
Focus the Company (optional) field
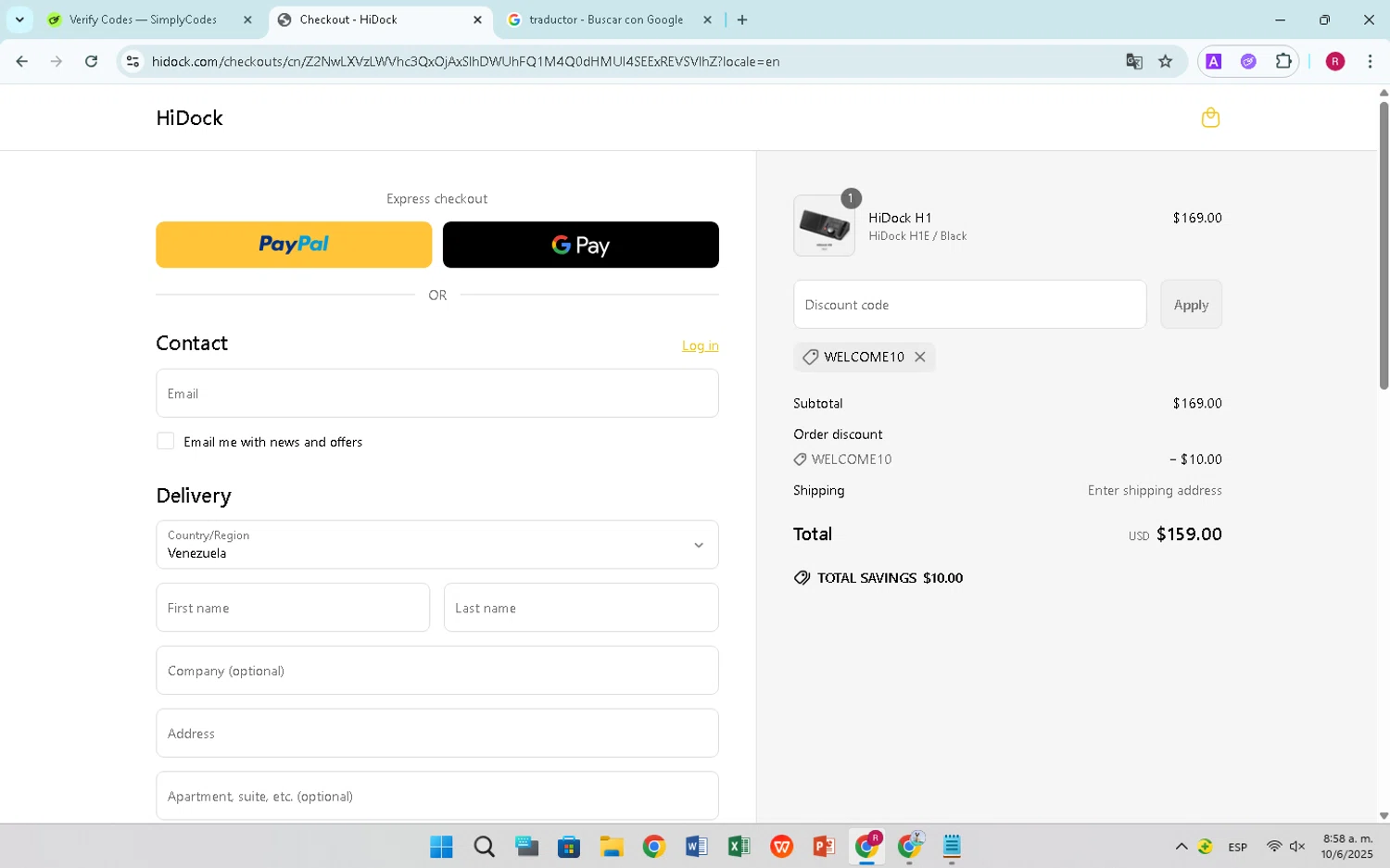point(437,670)
